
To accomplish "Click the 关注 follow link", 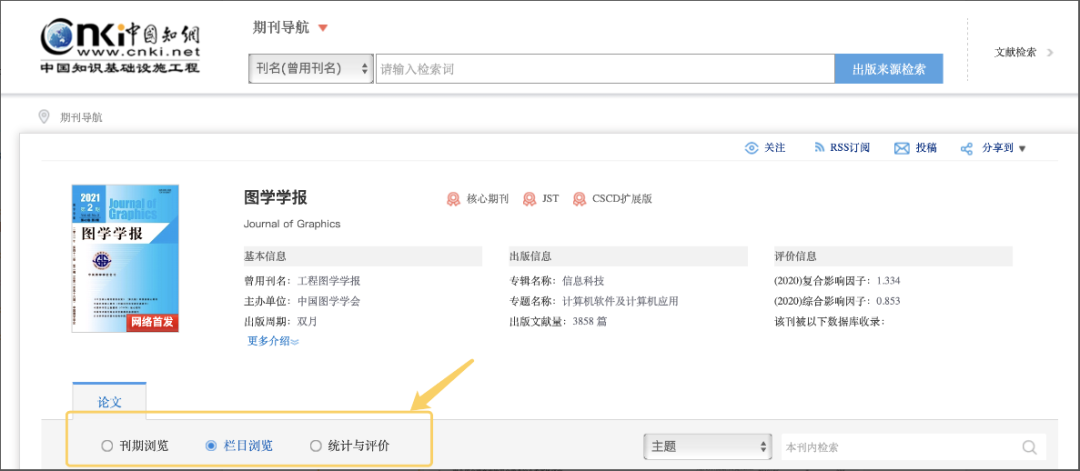I will [x=775, y=148].
